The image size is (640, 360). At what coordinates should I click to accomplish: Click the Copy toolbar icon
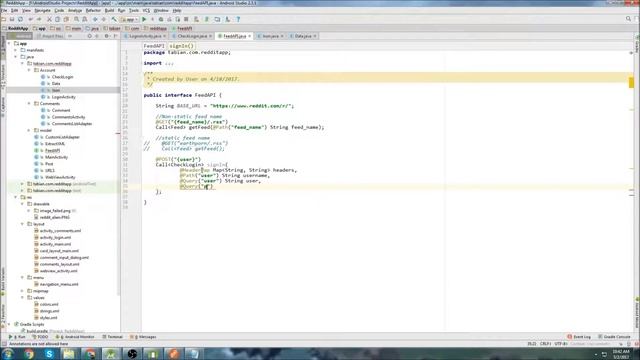point(58,19)
